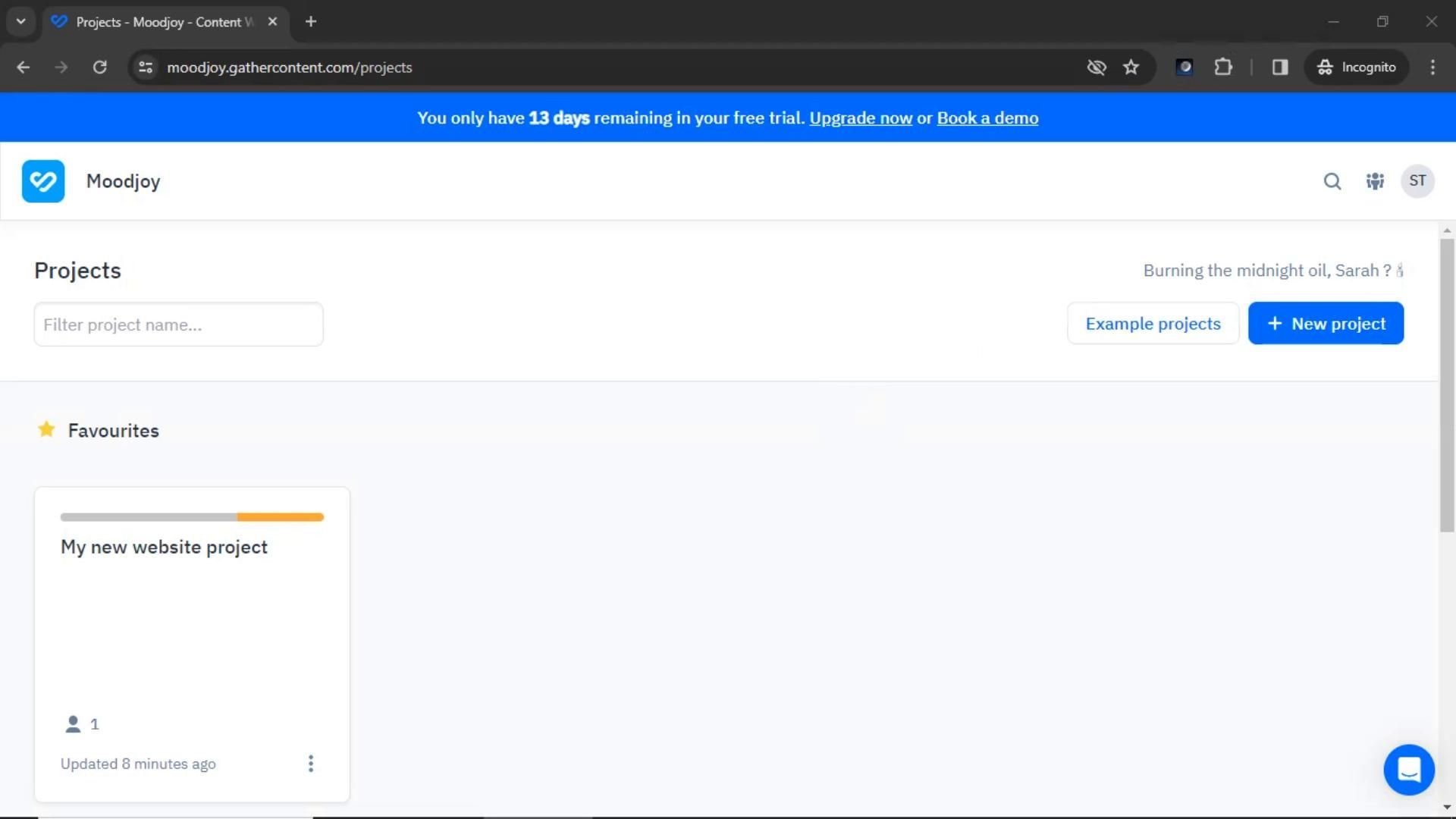This screenshot has height=819, width=1456.
Task: Expand the tab search dropdown arrow
Action: (x=21, y=21)
